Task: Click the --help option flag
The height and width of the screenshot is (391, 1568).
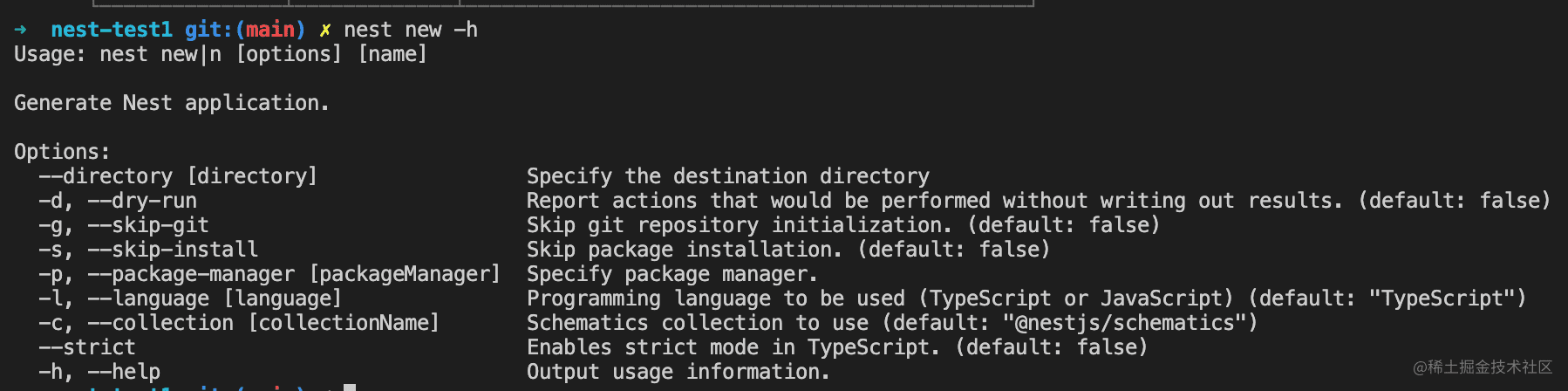Action: (x=124, y=372)
